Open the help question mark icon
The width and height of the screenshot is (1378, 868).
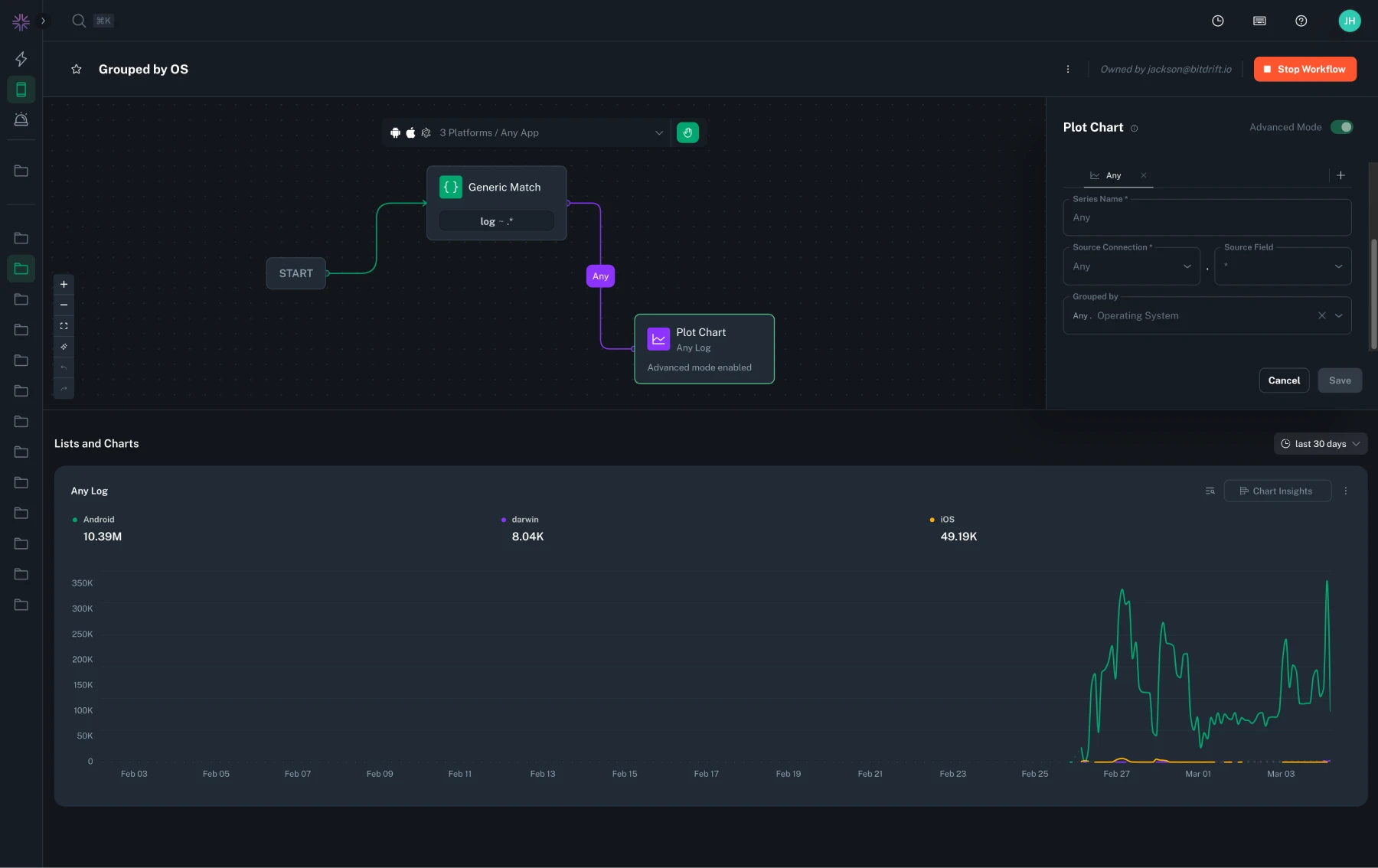(x=1301, y=21)
